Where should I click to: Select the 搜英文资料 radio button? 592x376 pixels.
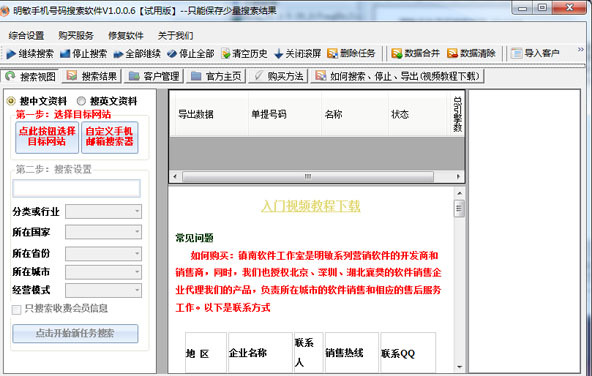point(81,101)
